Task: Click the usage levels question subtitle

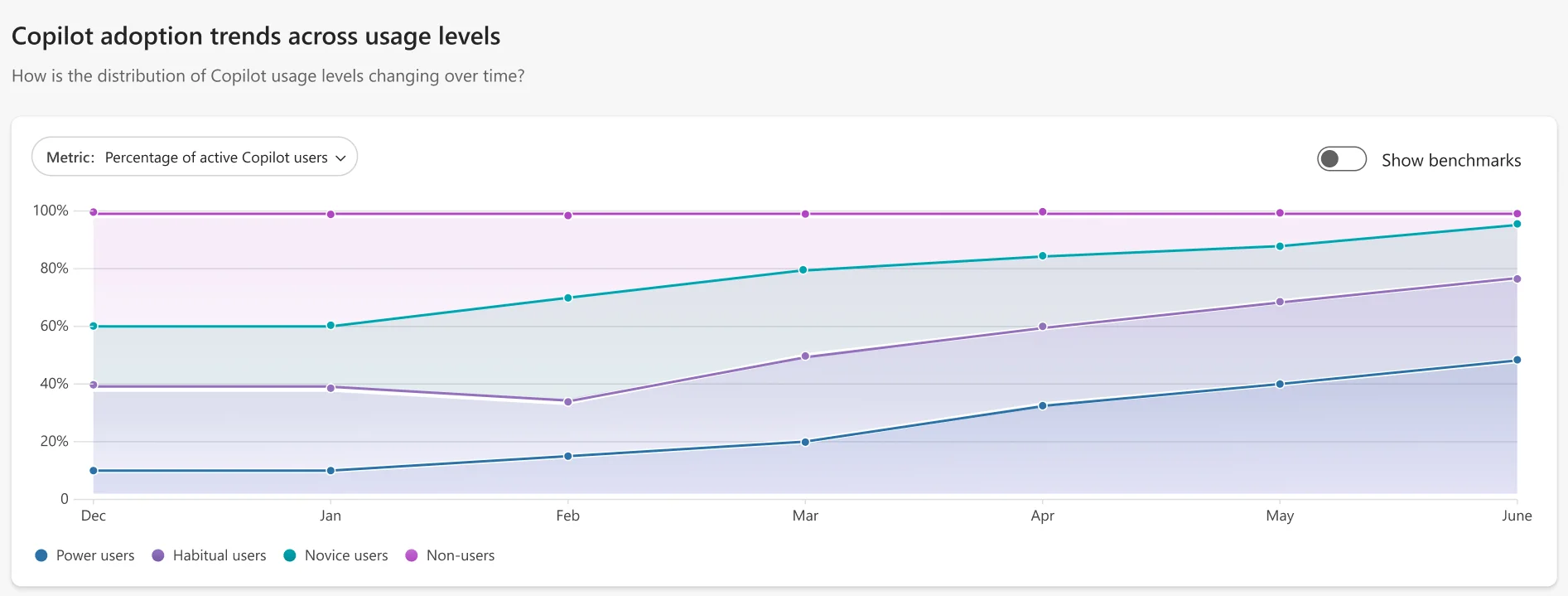Action: (268, 75)
